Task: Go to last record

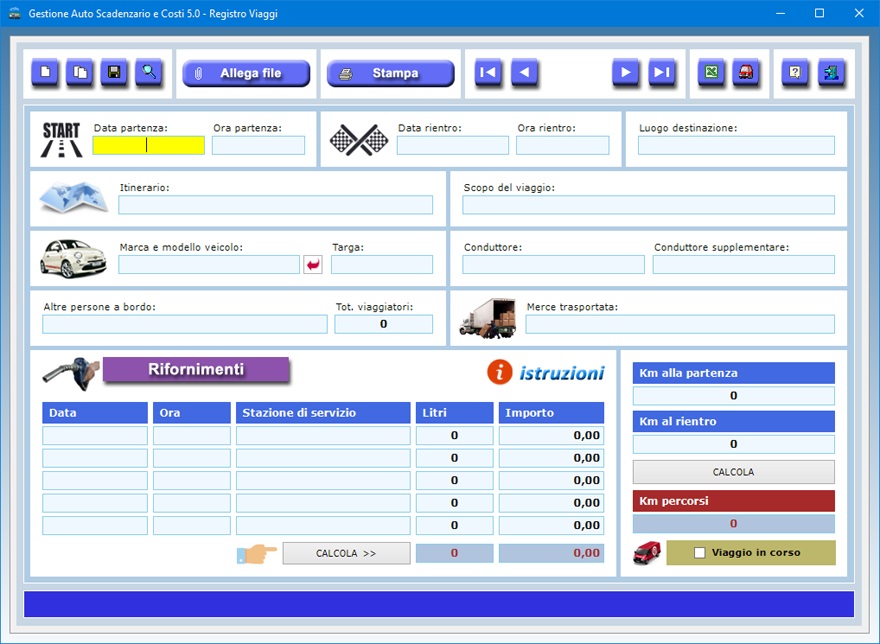Action: 662,72
